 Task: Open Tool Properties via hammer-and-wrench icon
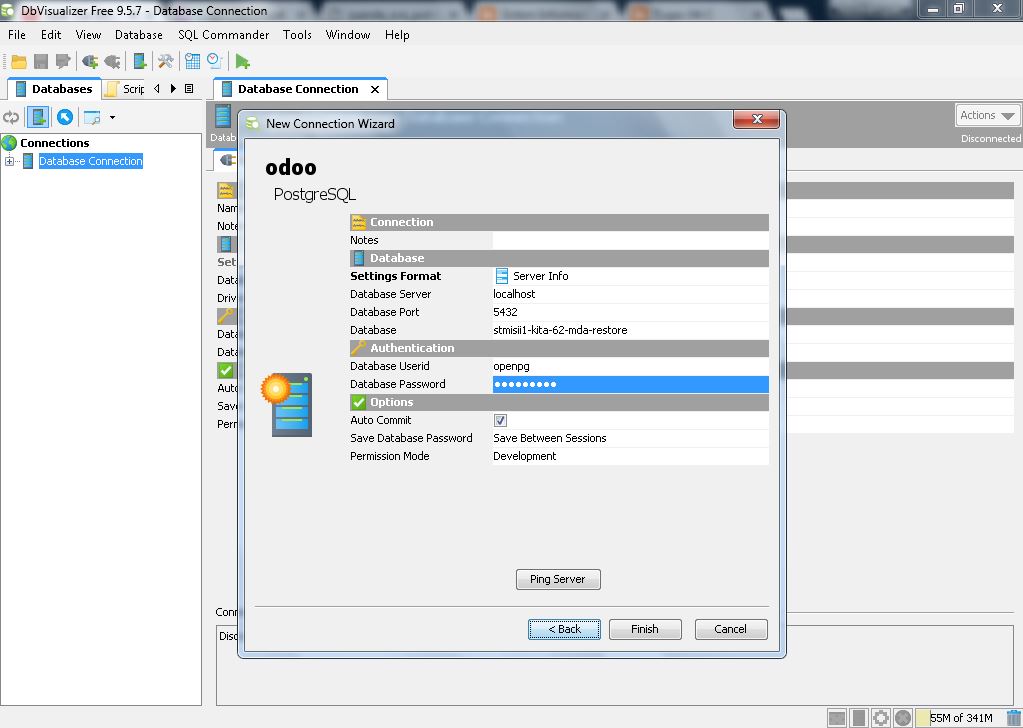[x=166, y=62]
